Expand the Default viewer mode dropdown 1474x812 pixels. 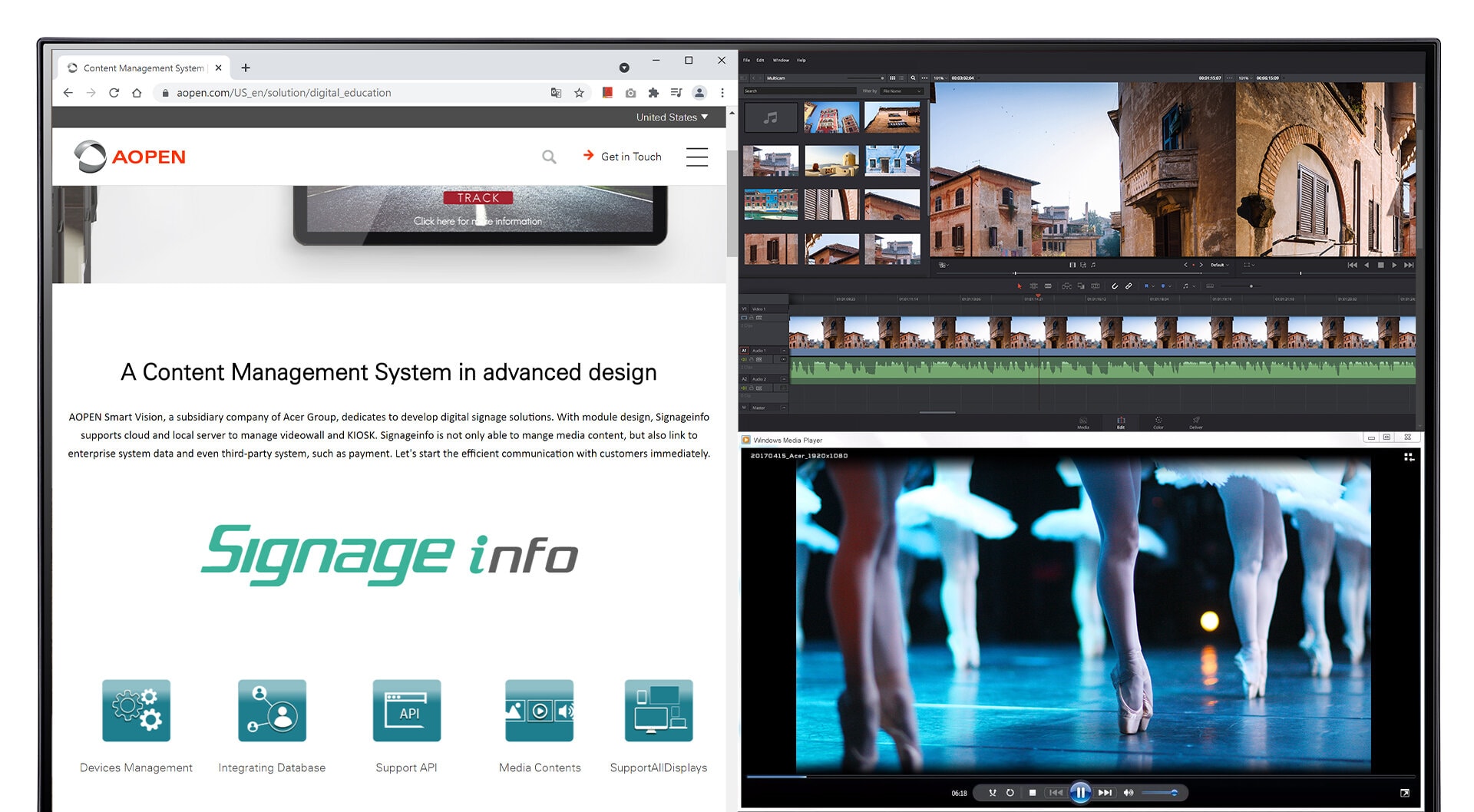tap(1220, 265)
